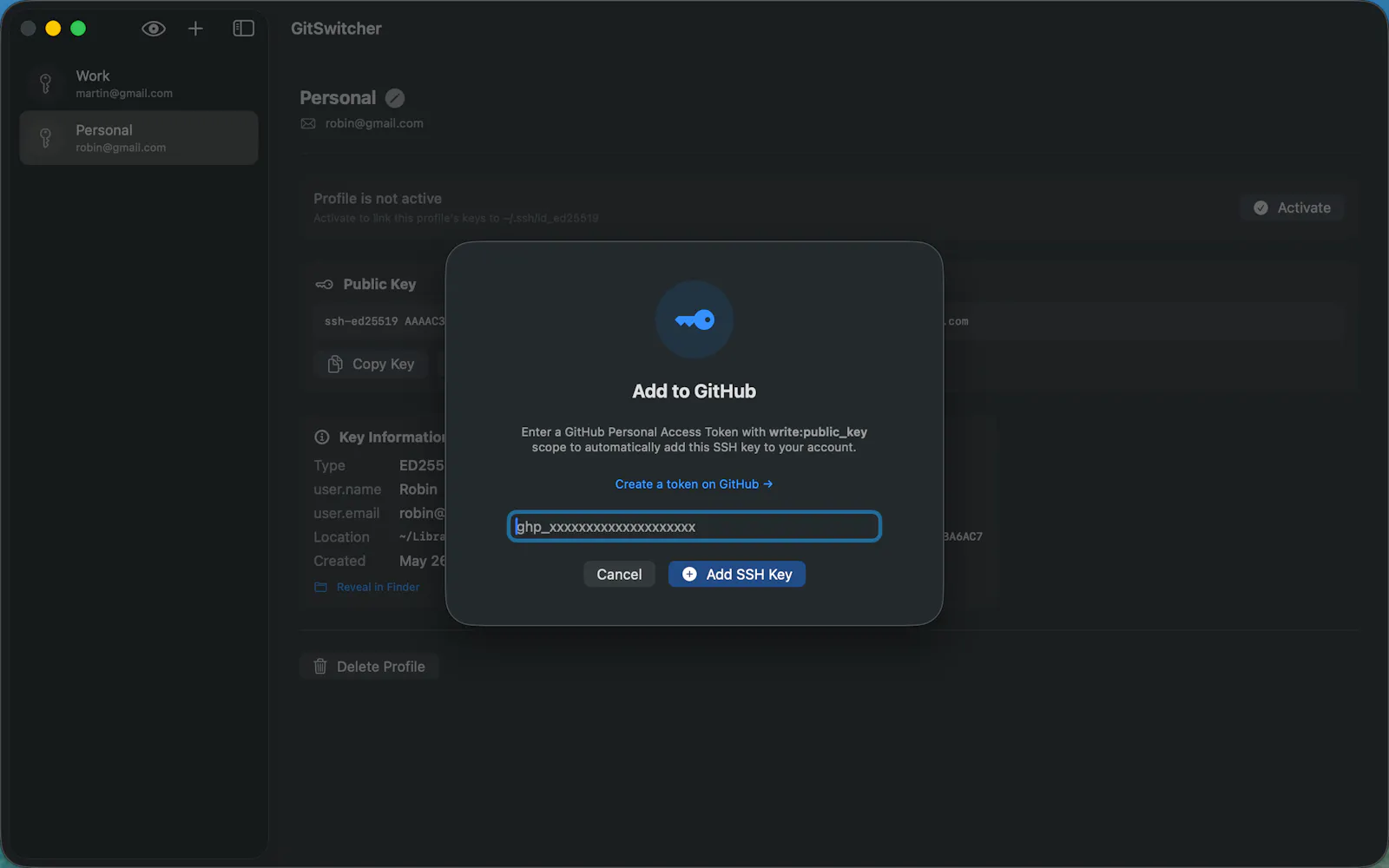Toggle the sidebar panel icon
Viewport: 1389px width, 868px height.
pos(243,29)
